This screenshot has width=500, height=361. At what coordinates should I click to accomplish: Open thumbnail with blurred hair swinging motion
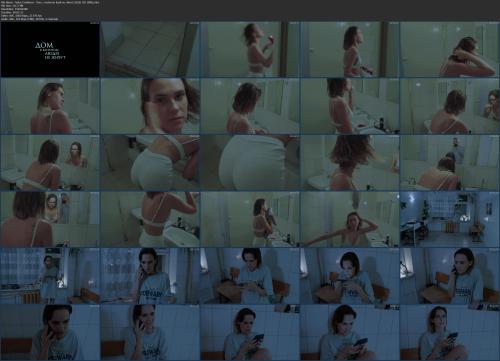(350, 162)
